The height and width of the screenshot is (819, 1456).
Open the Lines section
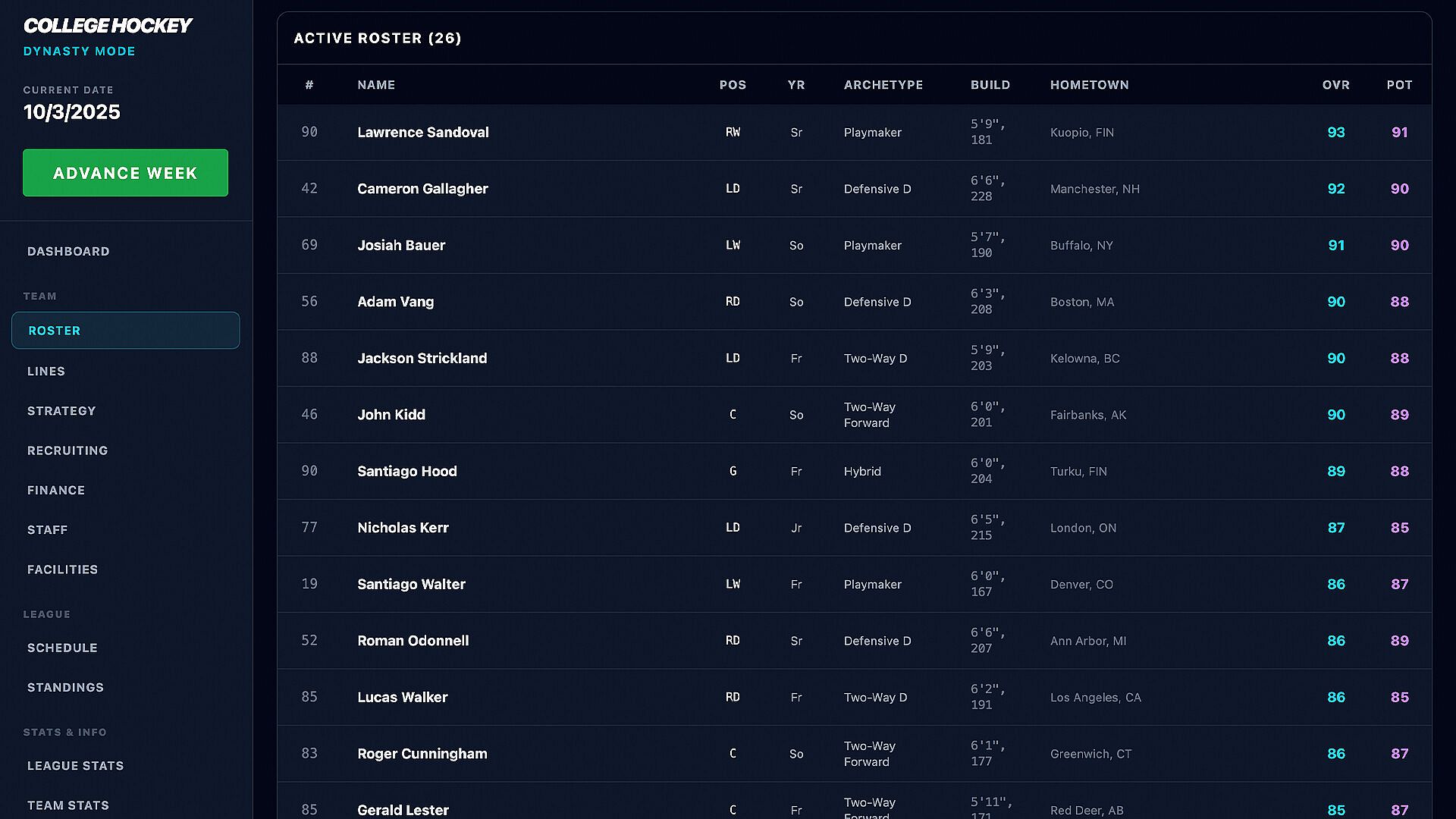(x=46, y=371)
